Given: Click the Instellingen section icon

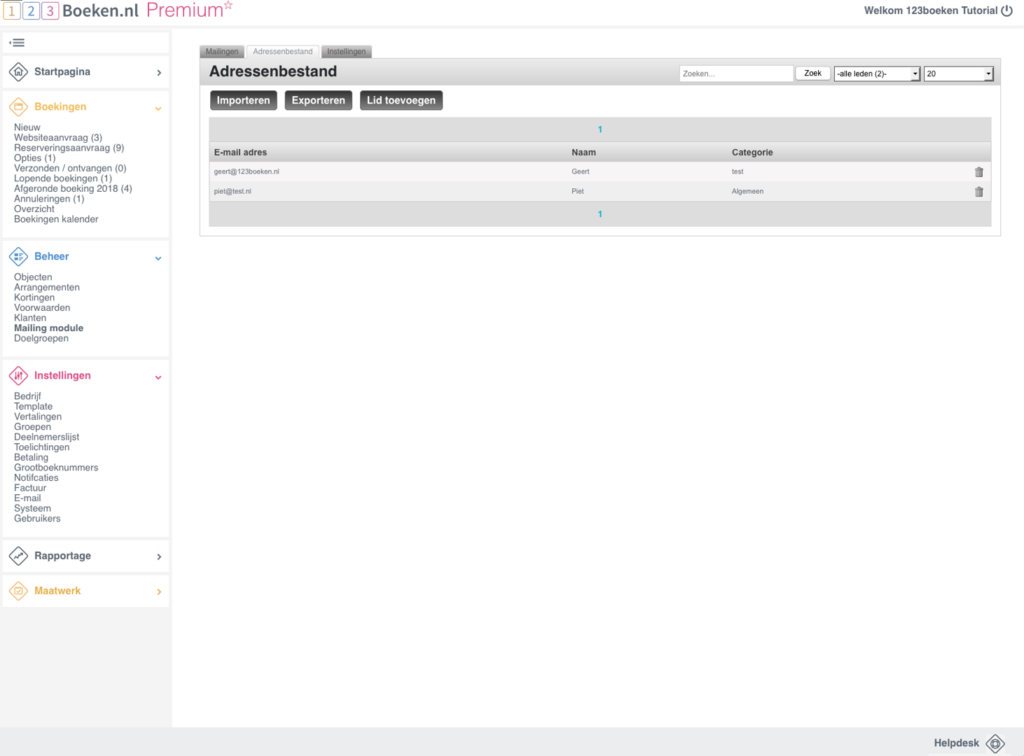Looking at the screenshot, I should [18, 375].
